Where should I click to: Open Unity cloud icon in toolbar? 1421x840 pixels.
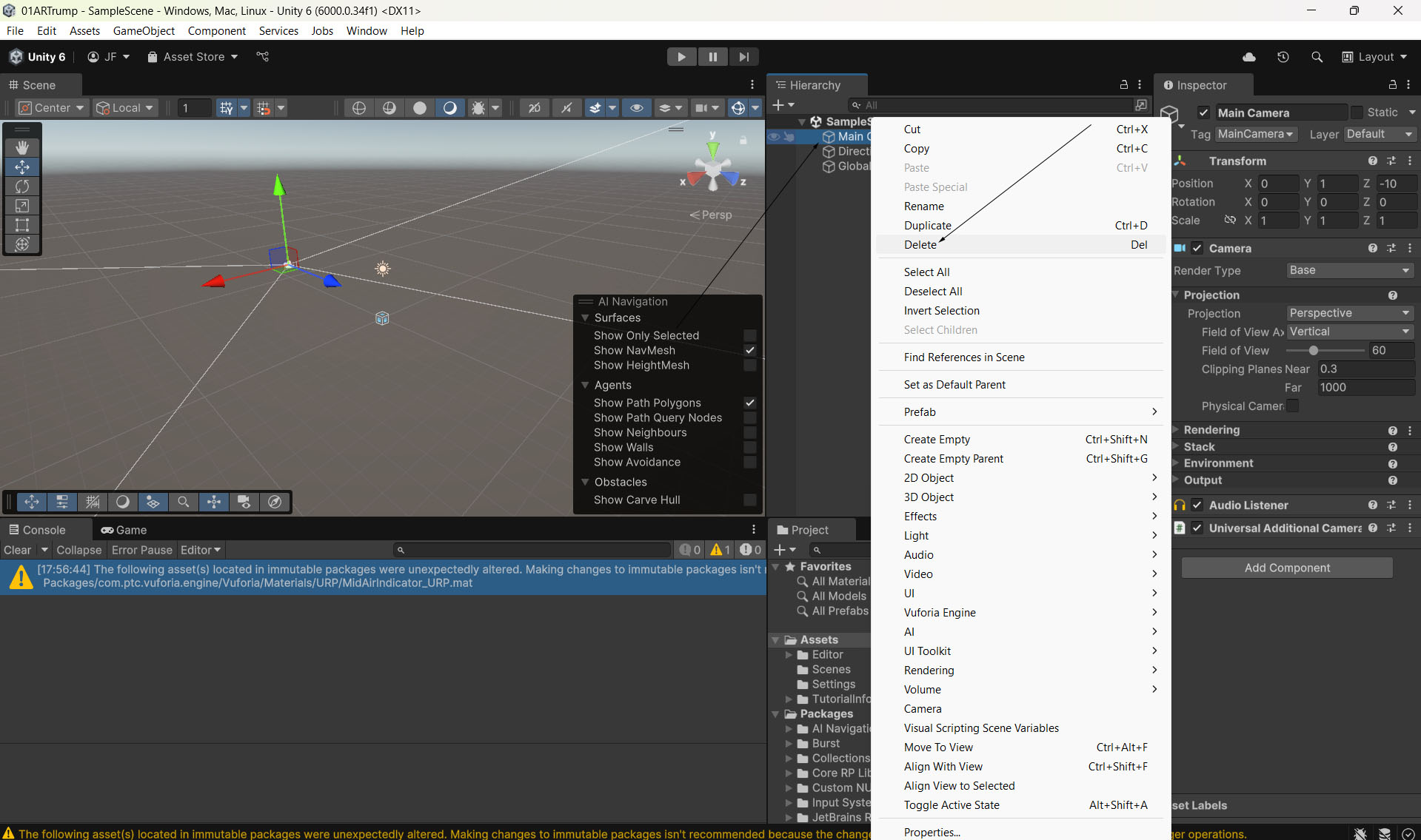click(1248, 57)
